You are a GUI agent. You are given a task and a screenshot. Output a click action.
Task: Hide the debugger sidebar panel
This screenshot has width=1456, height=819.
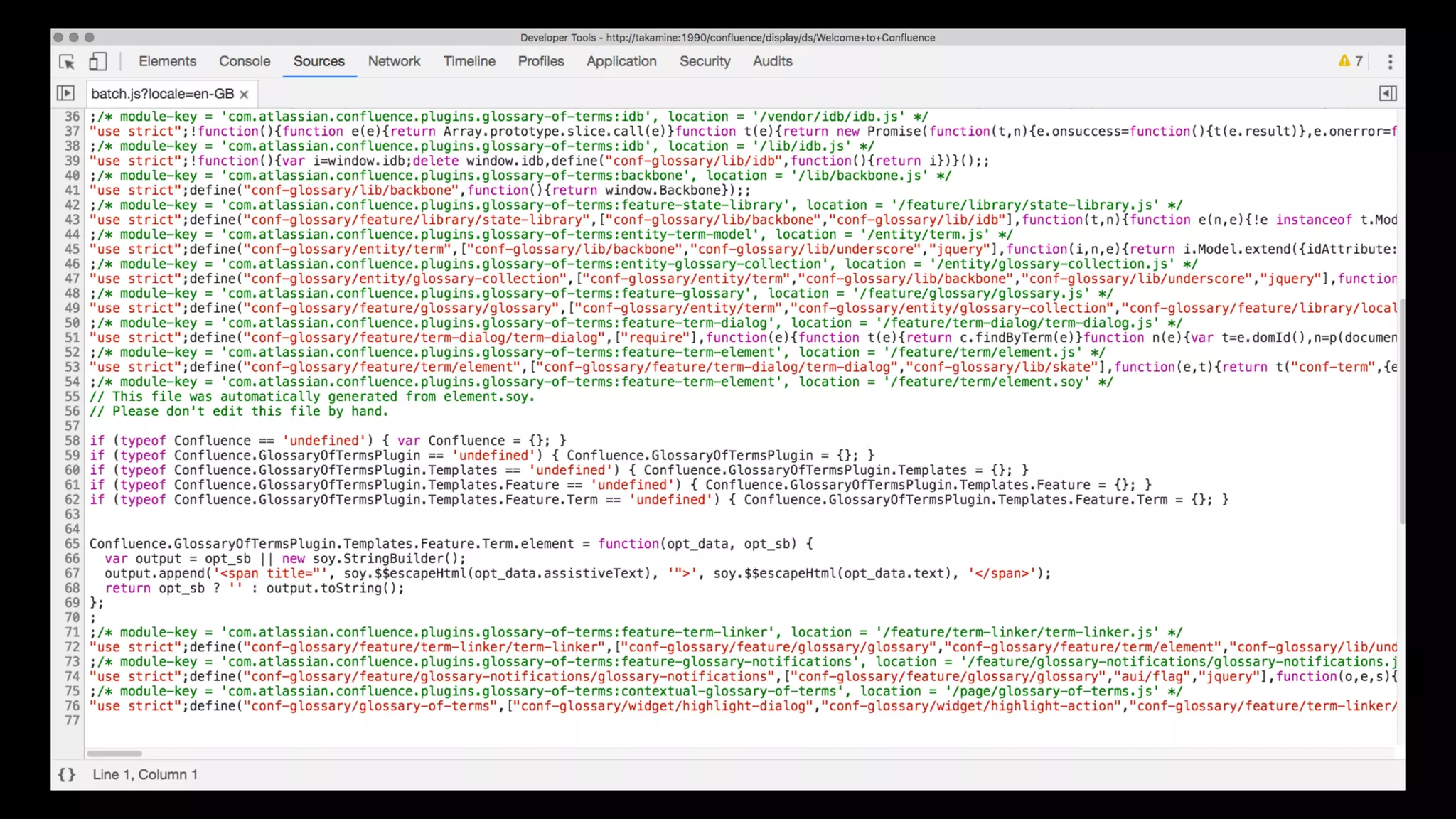(1387, 93)
